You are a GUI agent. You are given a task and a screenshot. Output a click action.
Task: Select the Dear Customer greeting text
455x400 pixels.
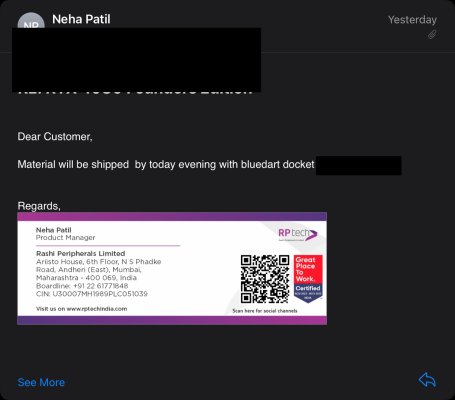(x=55, y=137)
